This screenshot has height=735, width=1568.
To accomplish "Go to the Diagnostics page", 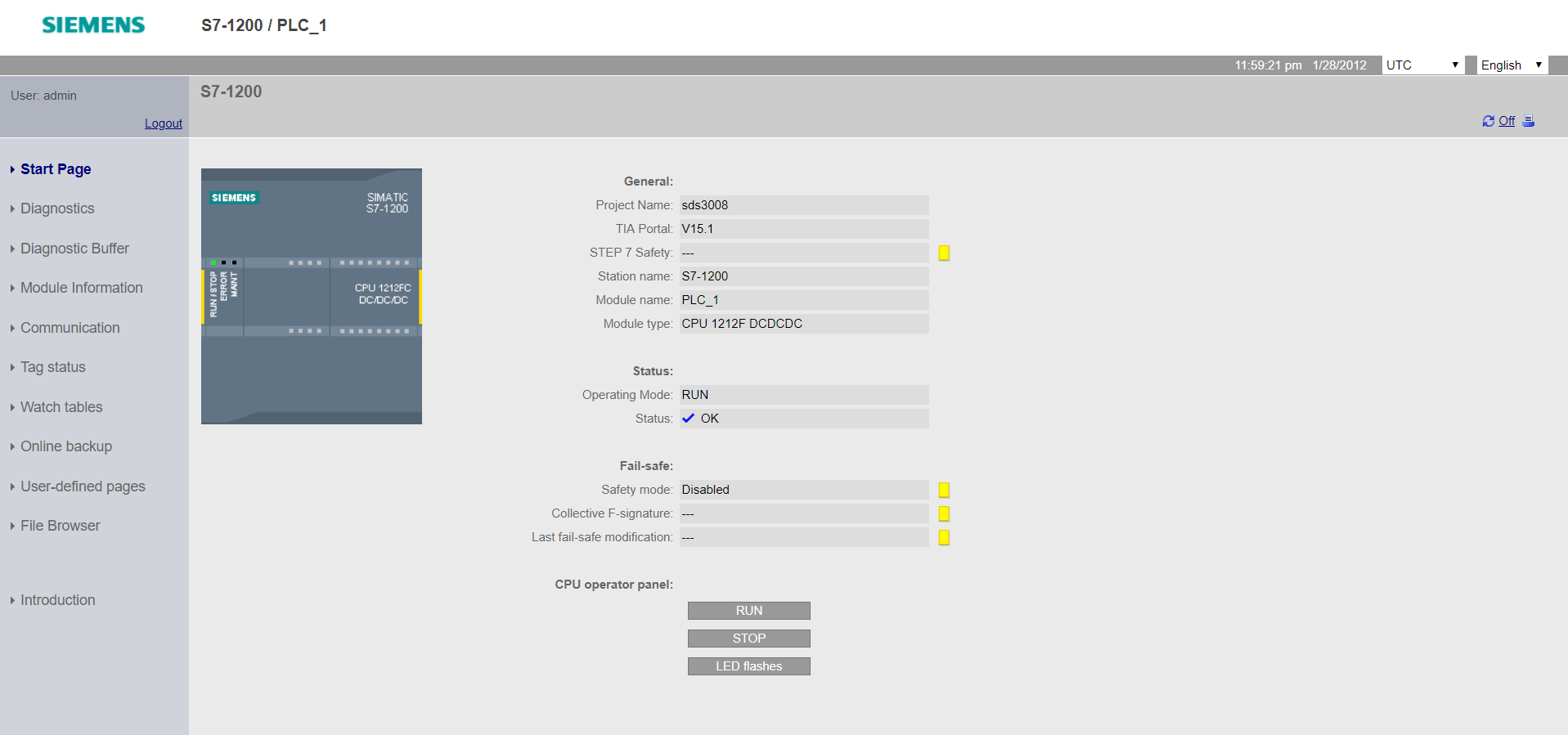I will [x=57, y=208].
